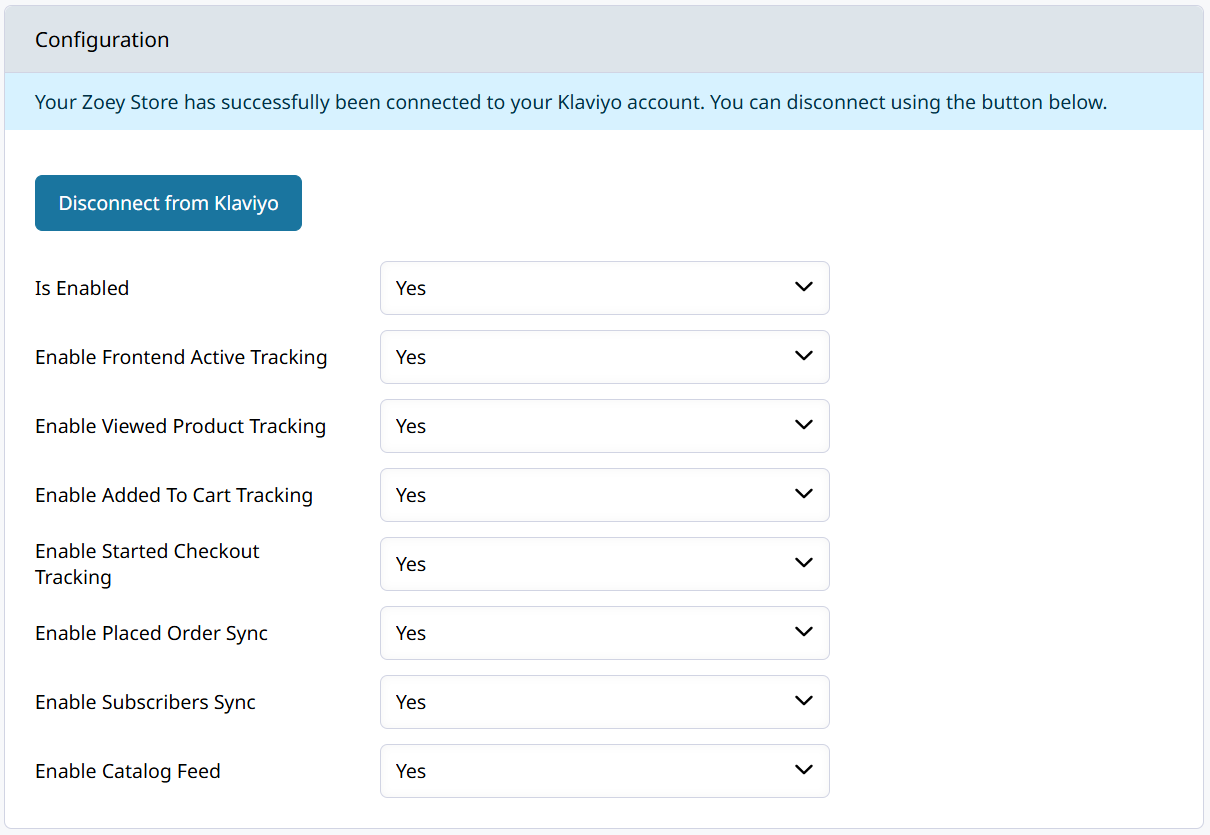Click the Disconnect from Klaviyo button

point(168,203)
